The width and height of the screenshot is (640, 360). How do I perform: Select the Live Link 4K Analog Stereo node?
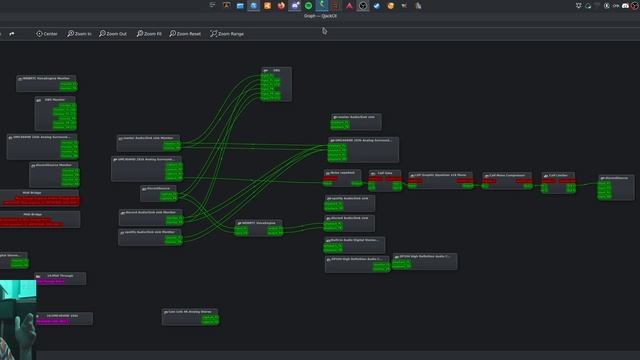[x=190, y=317]
